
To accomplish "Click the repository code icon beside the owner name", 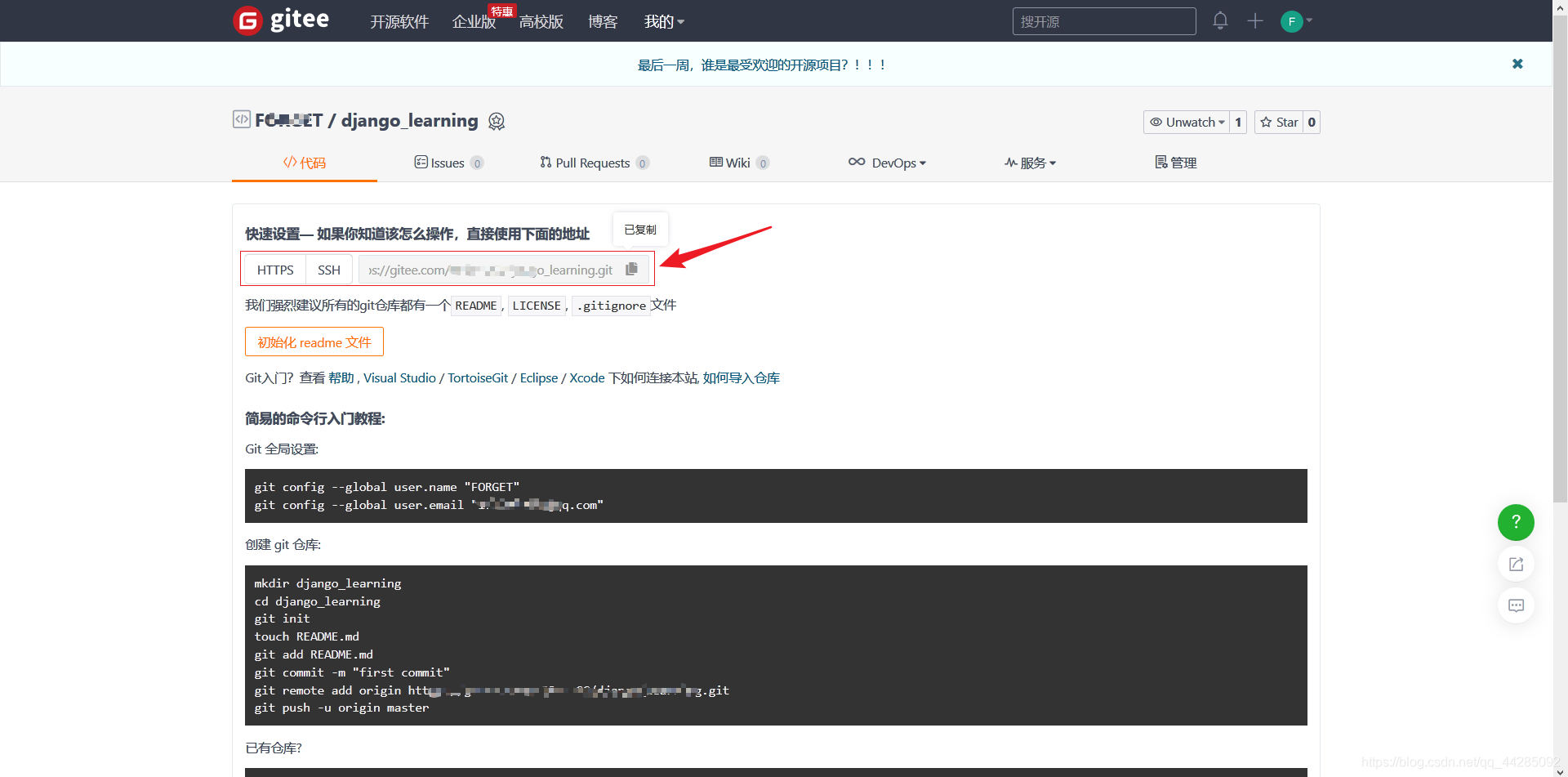I will (x=242, y=119).
